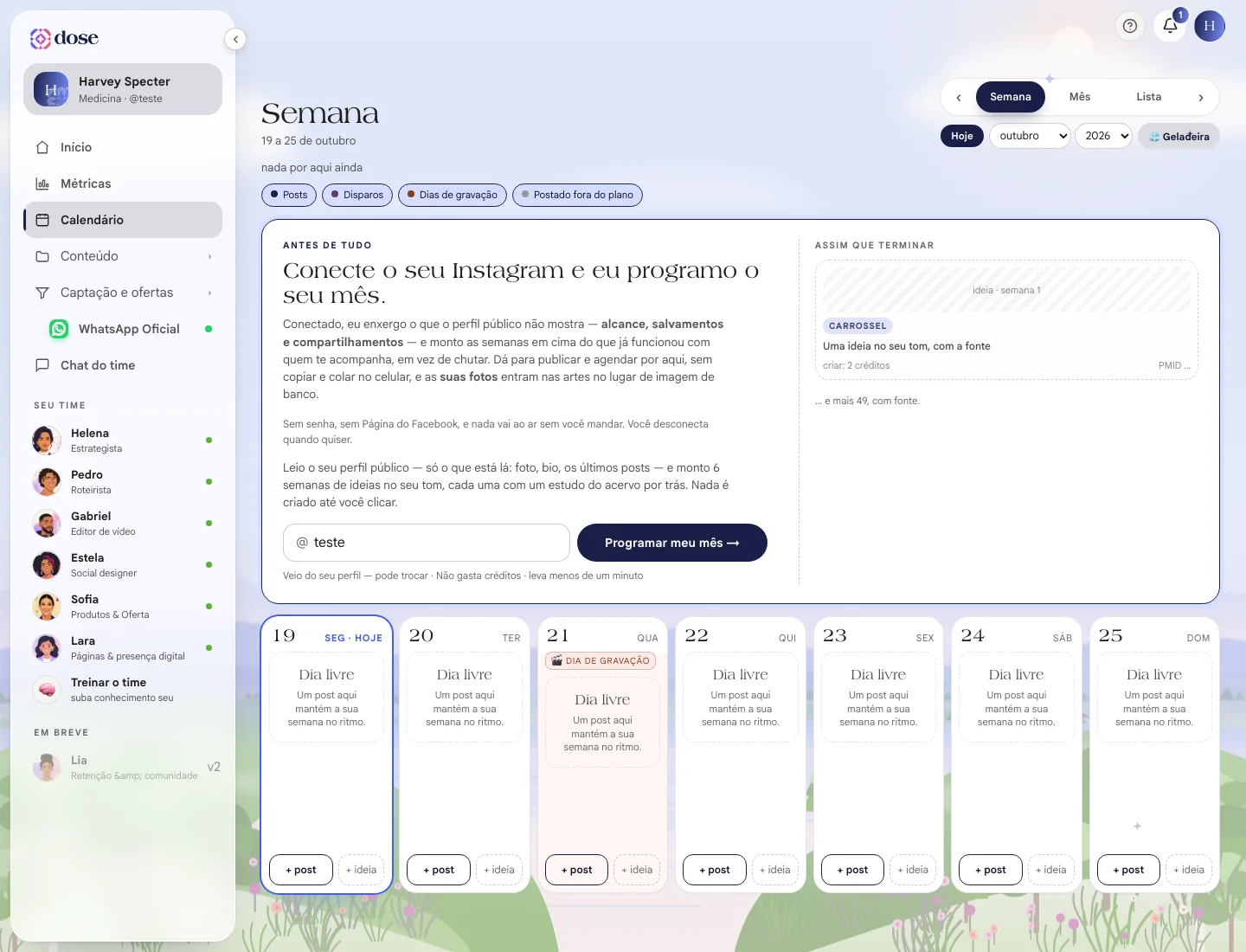Open Lara's avatar

pos(47,647)
